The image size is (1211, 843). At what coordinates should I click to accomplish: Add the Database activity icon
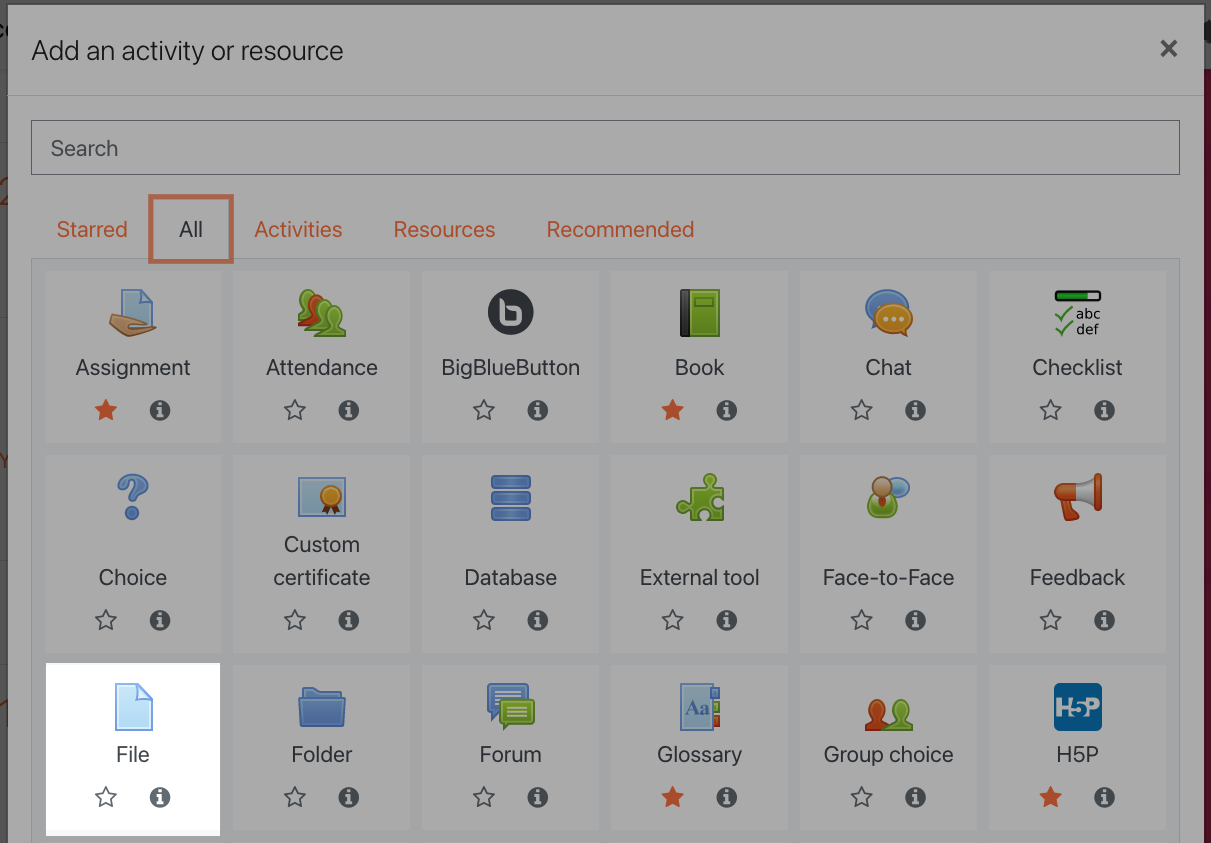[511, 497]
